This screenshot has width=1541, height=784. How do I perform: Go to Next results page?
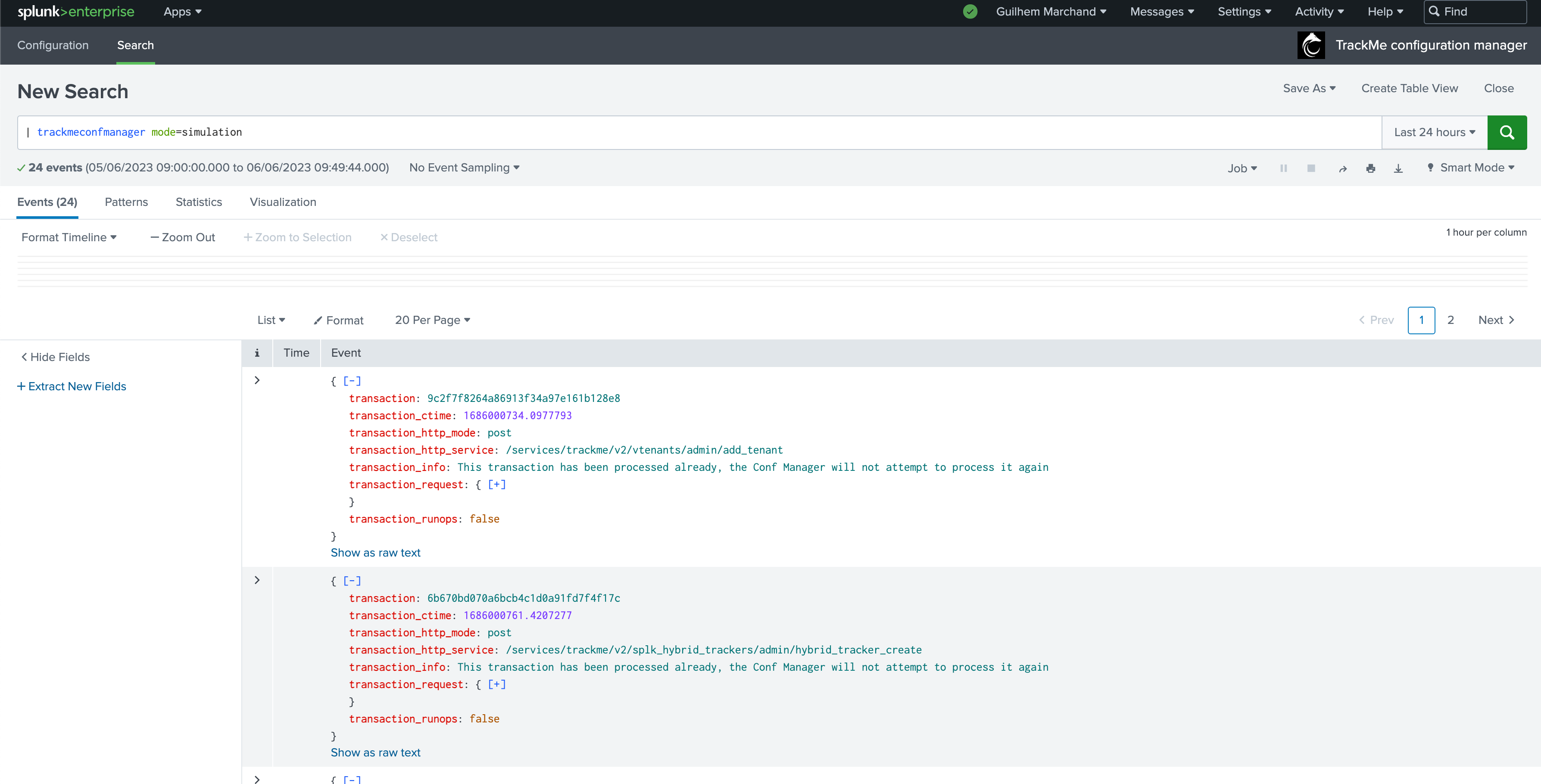[x=1496, y=320]
